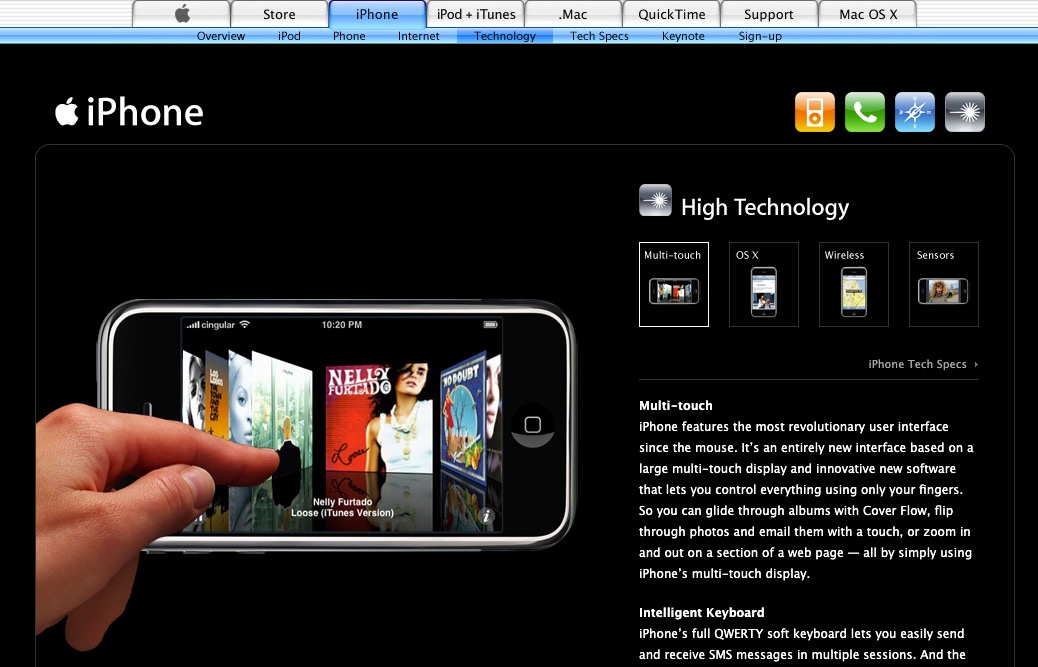Click the 10:20 PM time on iPhone
The height and width of the screenshot is (667, 1038).
pyautogui.click(x=342, y=325)
